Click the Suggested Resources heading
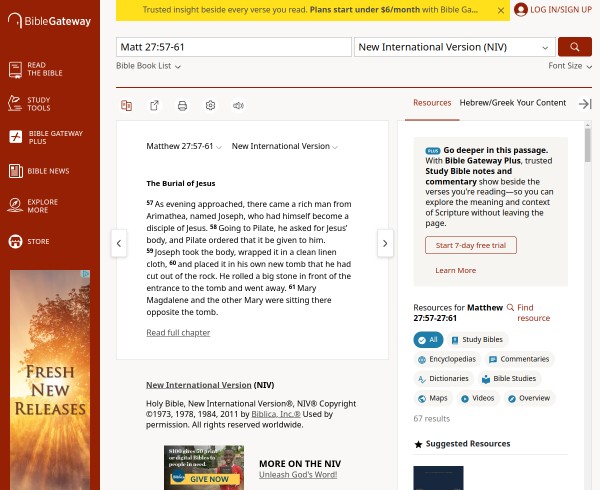Viewport: 600px width, 490px height. click(x=468, y=444)
